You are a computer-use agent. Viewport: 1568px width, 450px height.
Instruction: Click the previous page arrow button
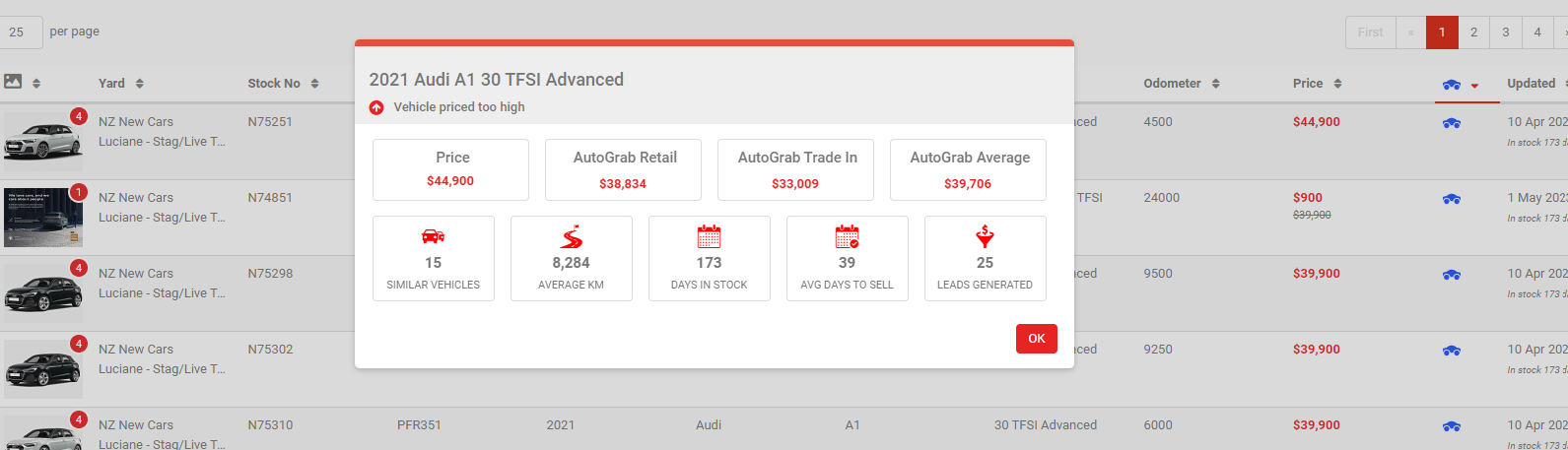coord(1410,32)
